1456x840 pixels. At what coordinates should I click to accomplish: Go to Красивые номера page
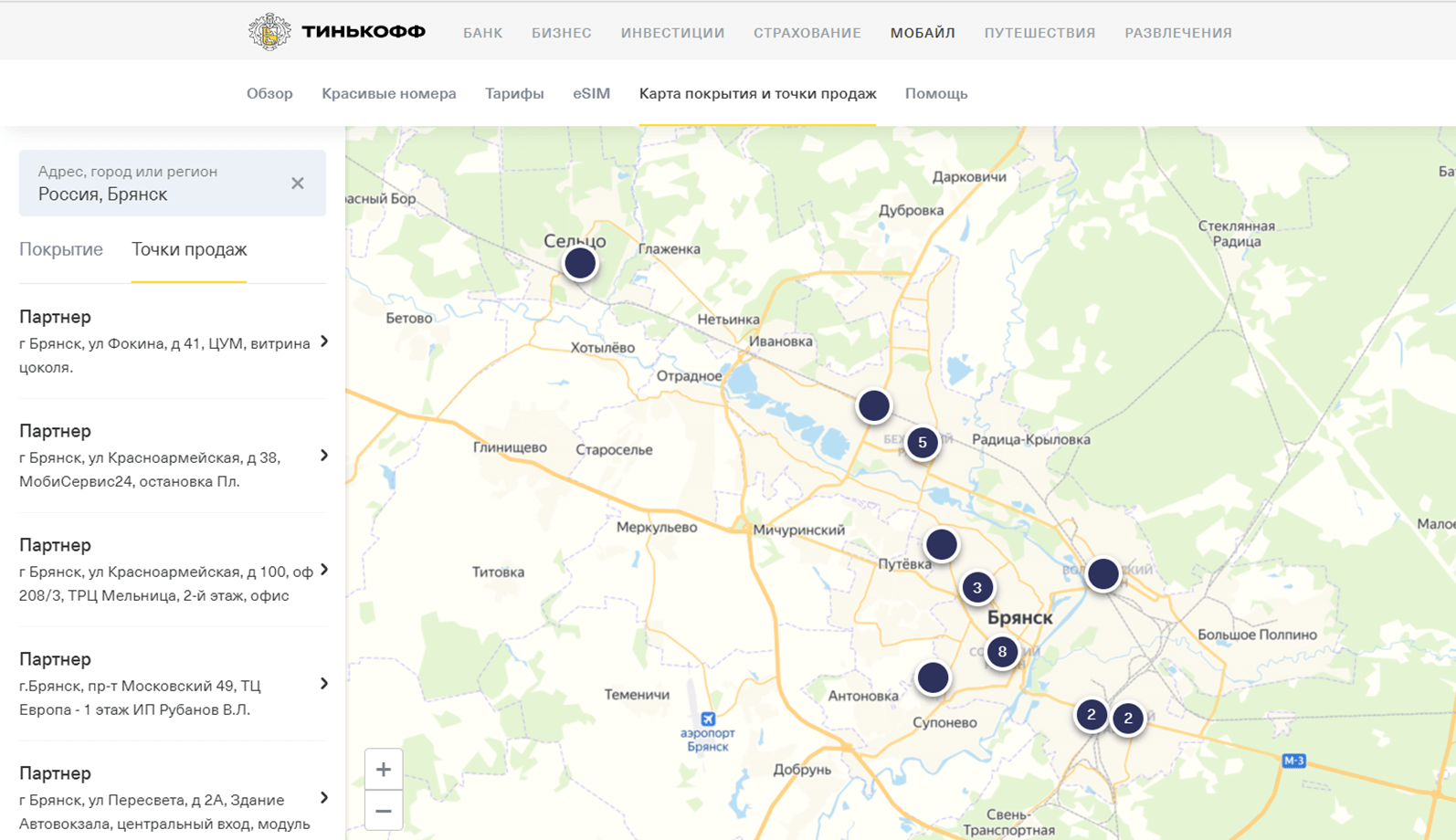389,93
